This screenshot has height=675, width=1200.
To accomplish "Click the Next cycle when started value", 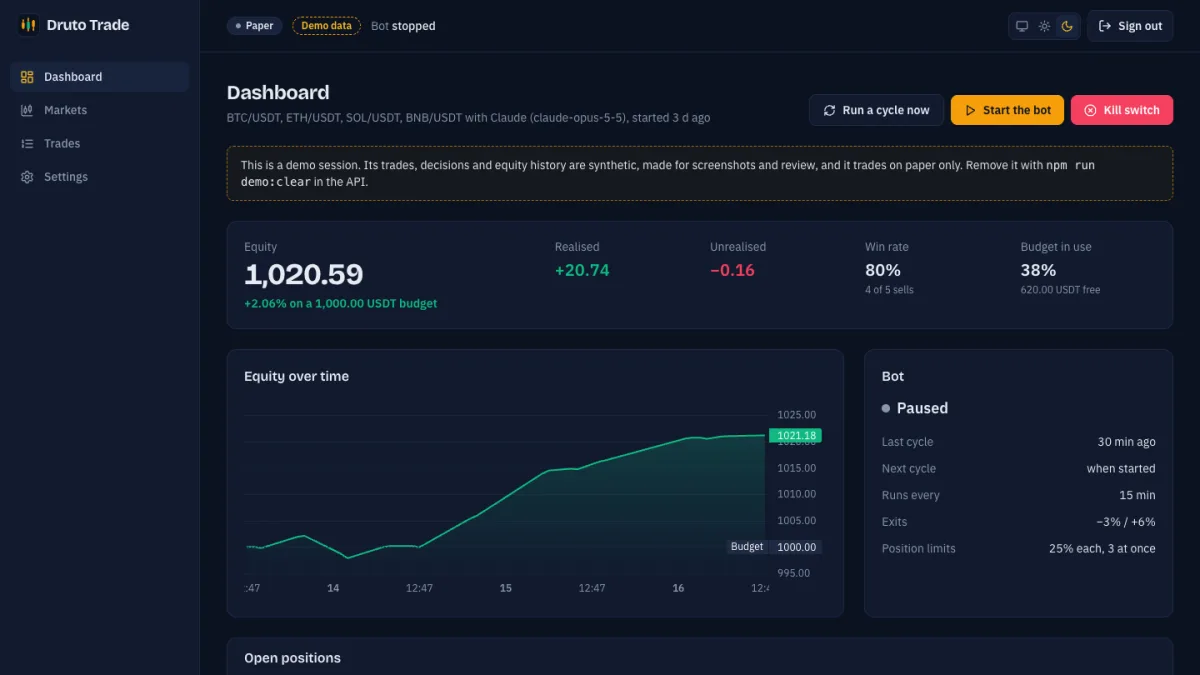I will (1121, 468).
